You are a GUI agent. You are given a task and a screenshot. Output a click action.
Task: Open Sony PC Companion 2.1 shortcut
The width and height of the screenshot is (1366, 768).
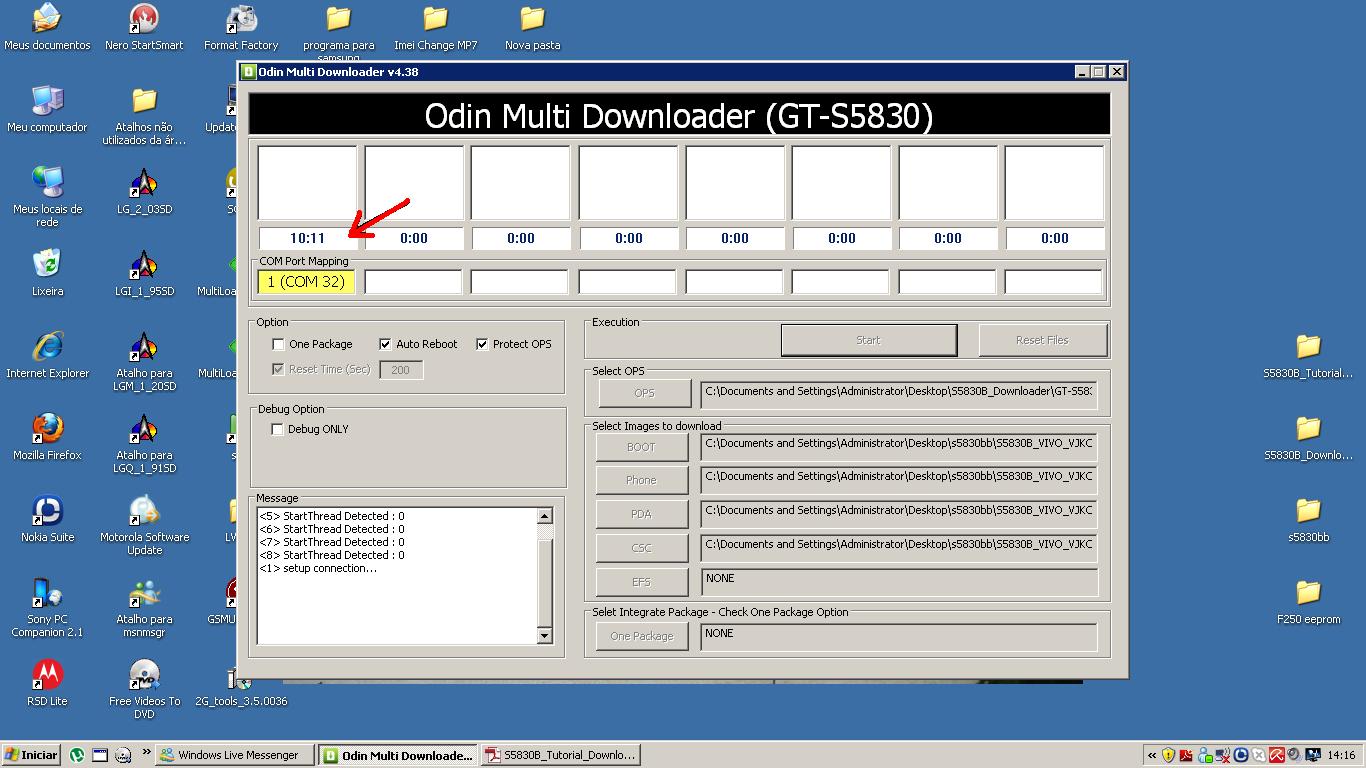tap(46, 607)
